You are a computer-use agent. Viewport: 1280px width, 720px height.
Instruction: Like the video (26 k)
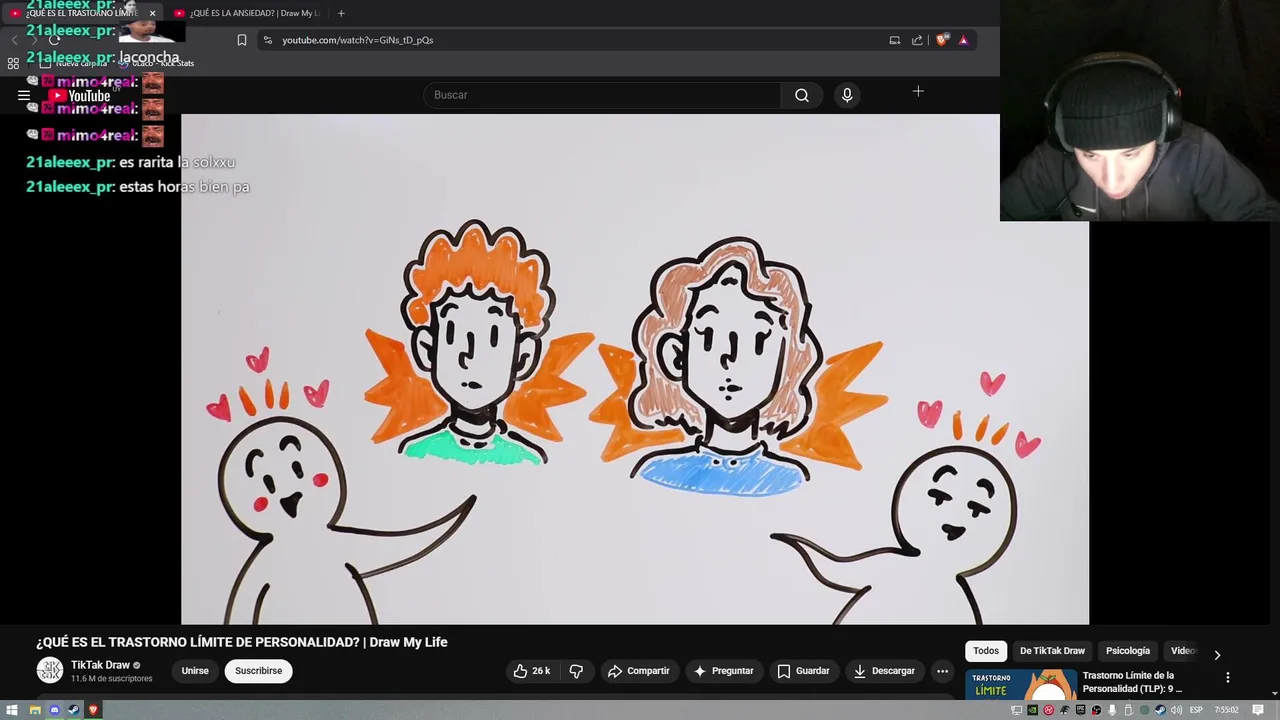pyautogui.click(x=531, y=671)
